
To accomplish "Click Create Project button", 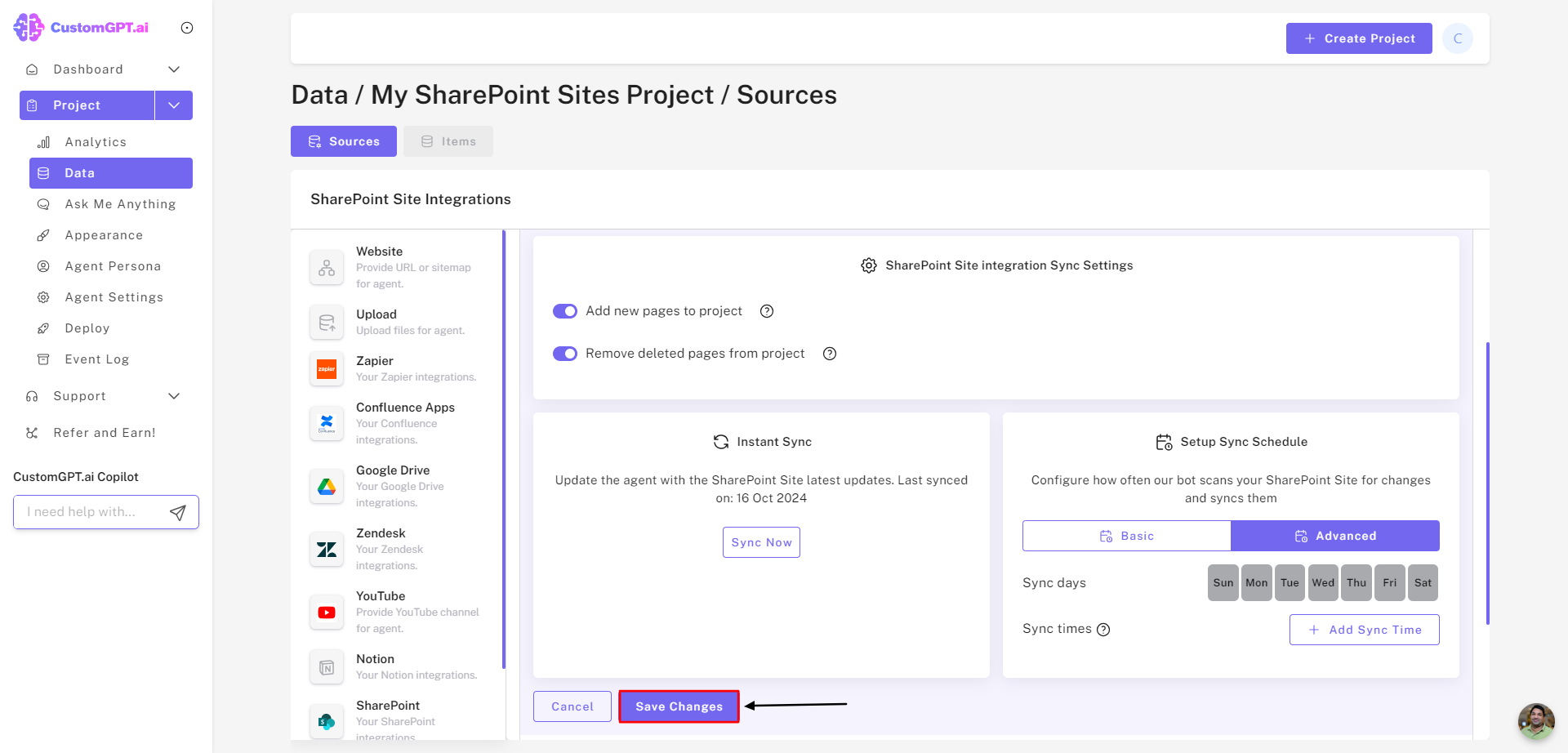I will pyautogui.click(x=1359, y=38).
